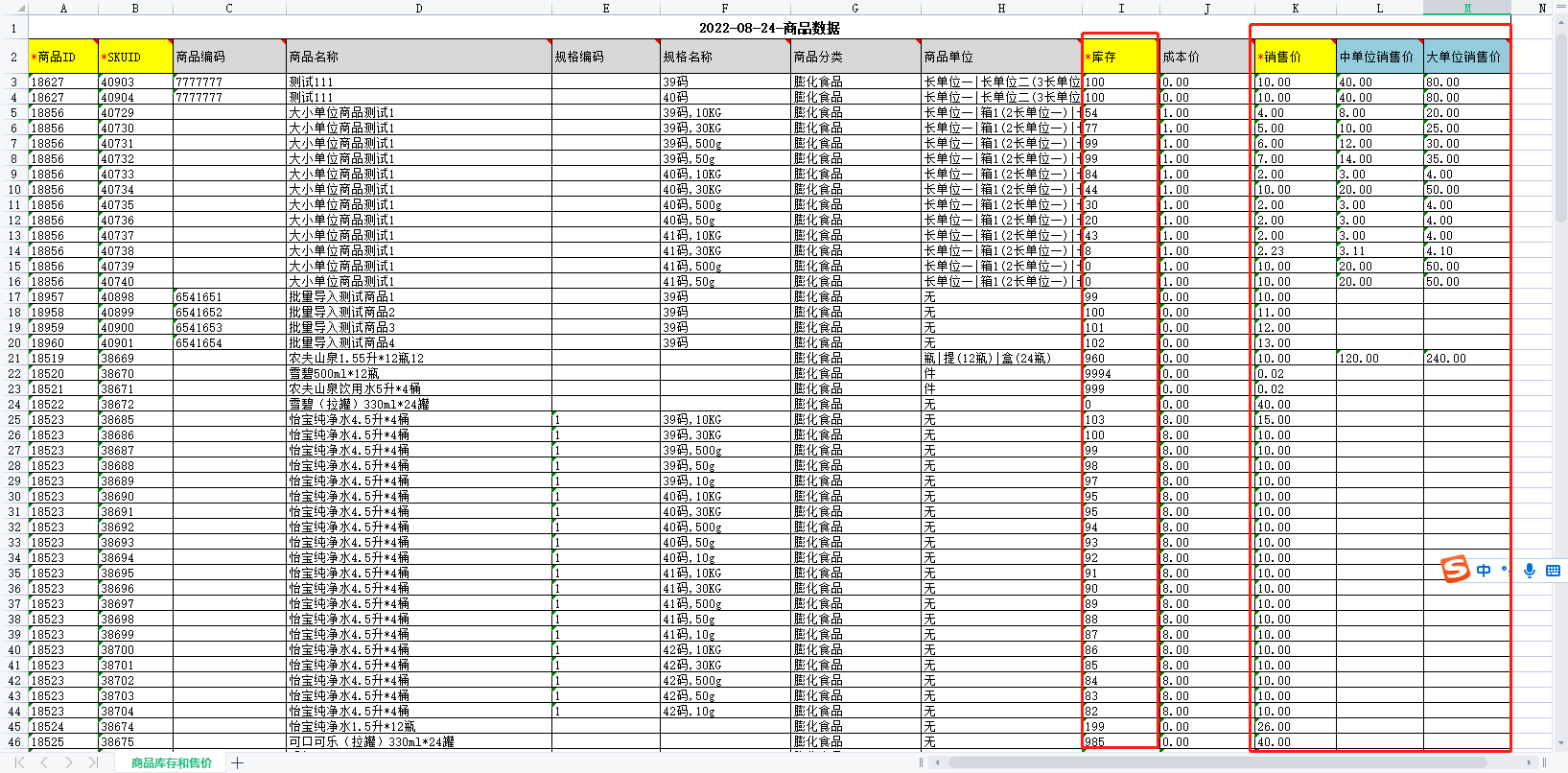Click the blue 中单位销售价 header cell
The height and width of the screenshot is (773, 1568).
(1380, 57)
